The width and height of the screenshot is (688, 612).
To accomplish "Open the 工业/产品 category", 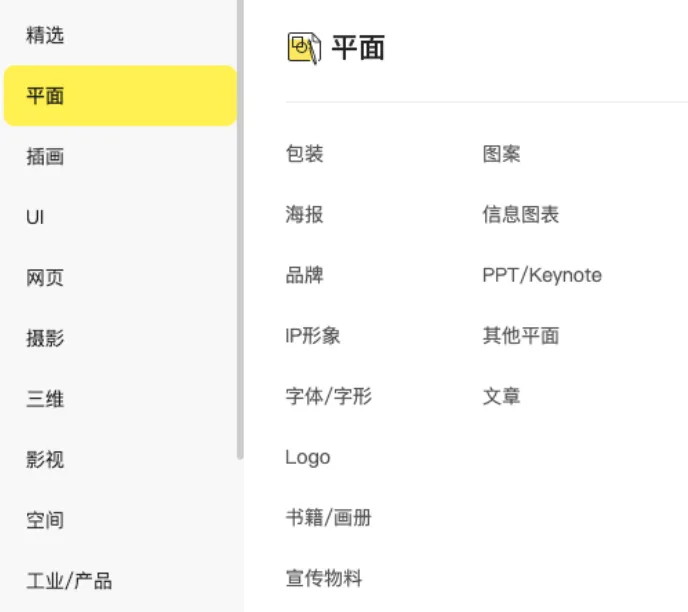I will [69, 581].
